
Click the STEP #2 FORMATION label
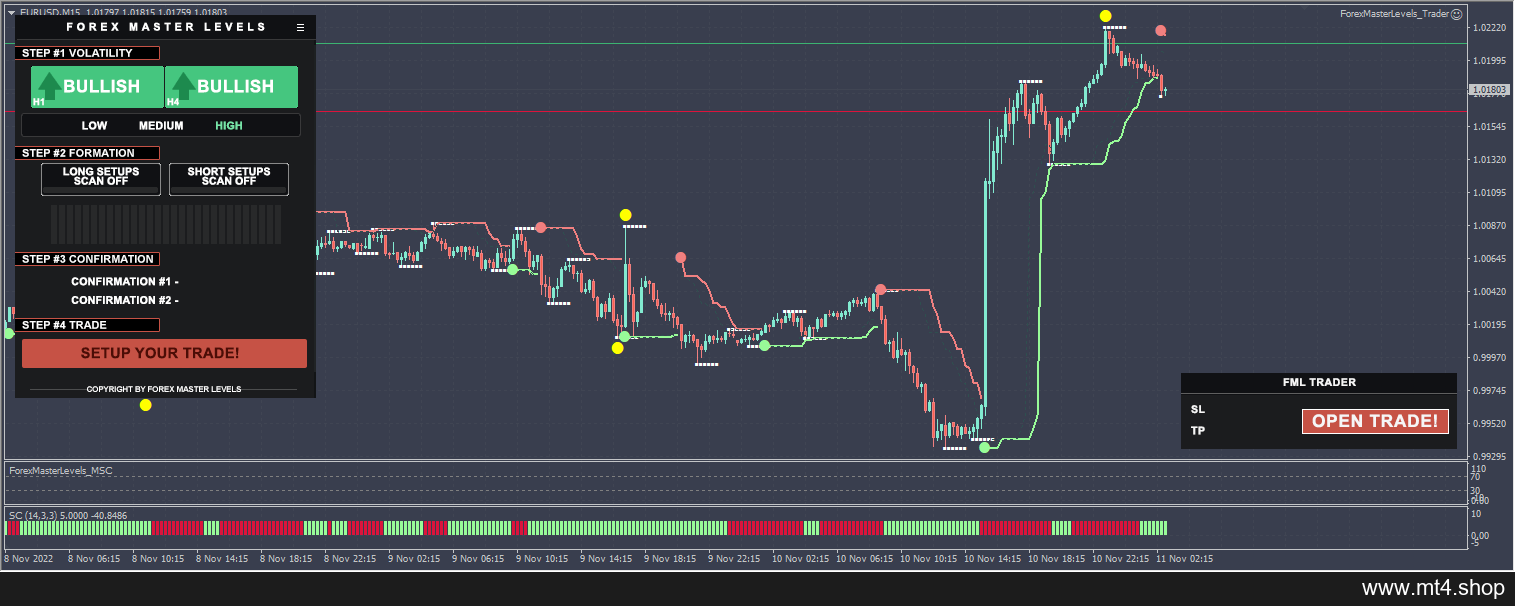[x=87, y=153]
